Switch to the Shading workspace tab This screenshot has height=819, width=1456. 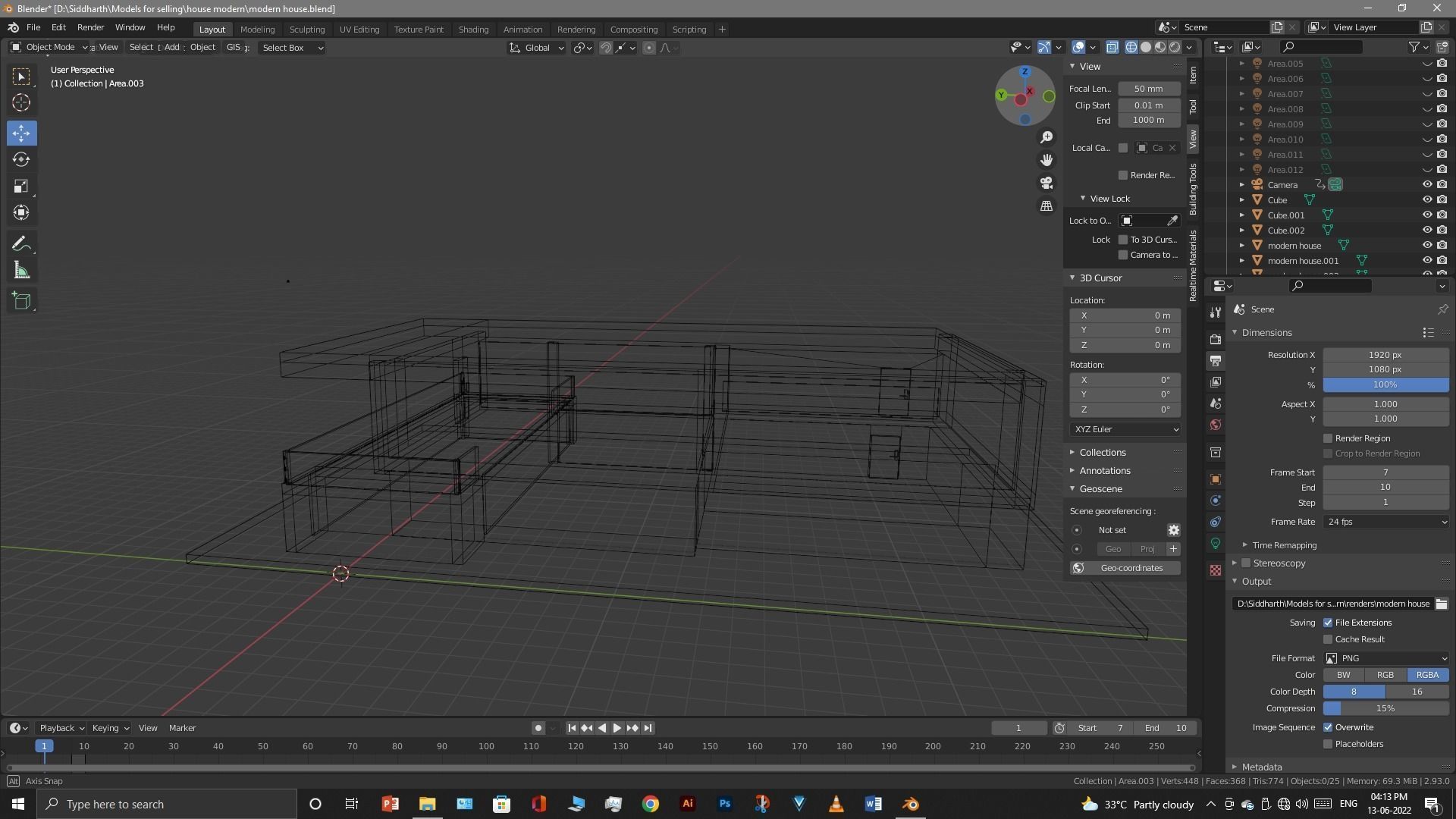pyautogui.click(x=473, y=30)
